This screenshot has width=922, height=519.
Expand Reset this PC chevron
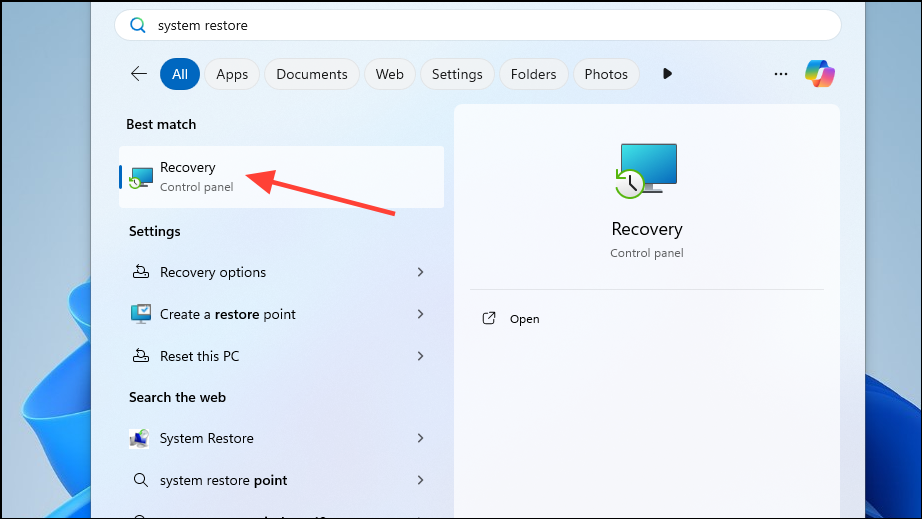coord(420,356)
